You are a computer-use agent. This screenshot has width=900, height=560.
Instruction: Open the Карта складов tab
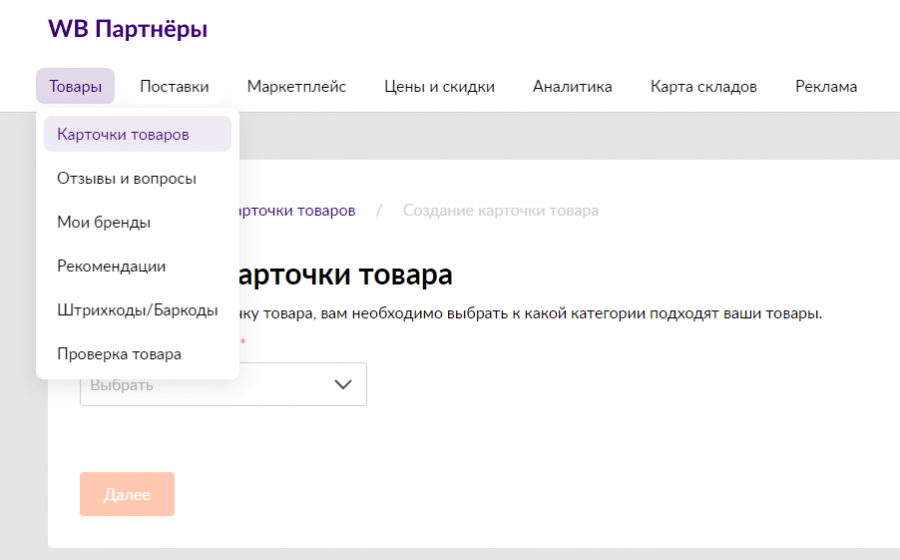(703, 86)
